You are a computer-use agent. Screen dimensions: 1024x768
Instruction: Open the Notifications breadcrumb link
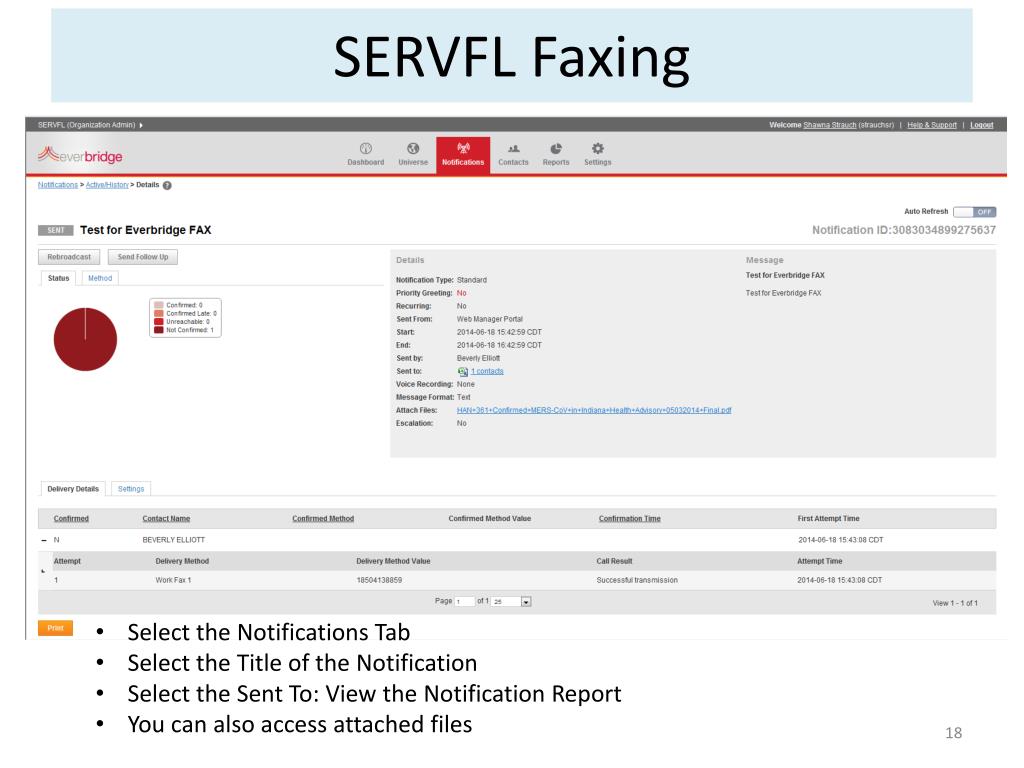[x=57, y=185]
